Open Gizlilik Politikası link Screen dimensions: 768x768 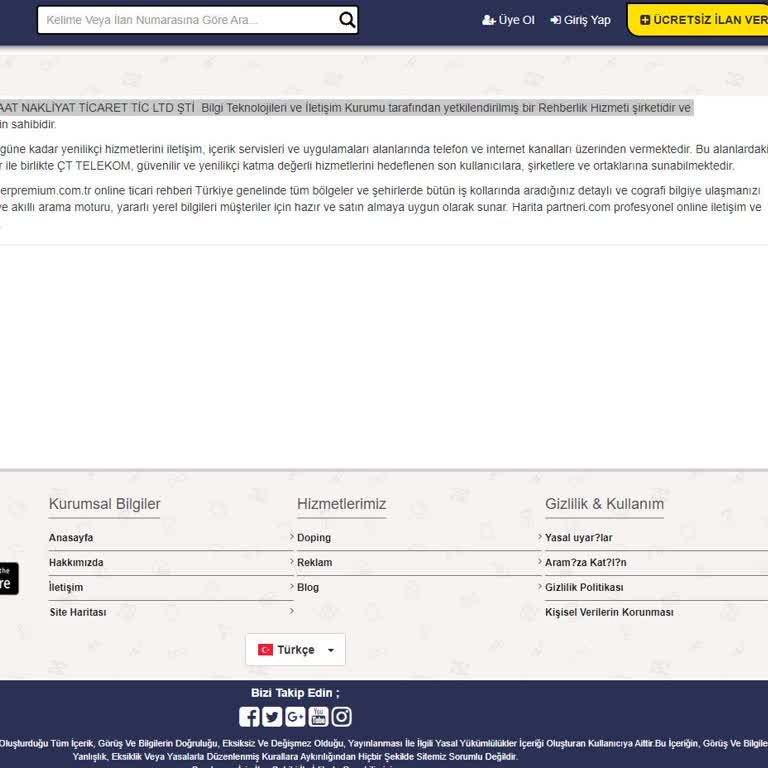pyautogui.click(x=584, y=587)
